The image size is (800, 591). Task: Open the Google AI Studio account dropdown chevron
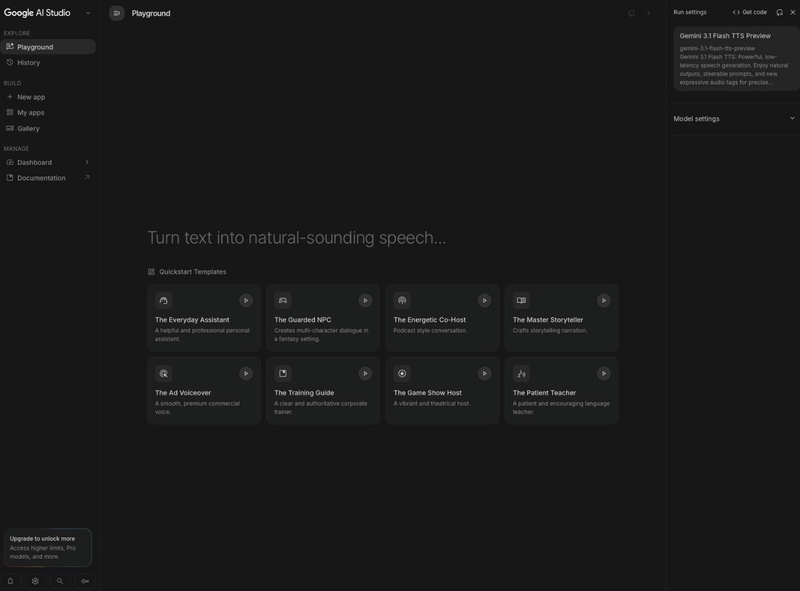point(88,13)
